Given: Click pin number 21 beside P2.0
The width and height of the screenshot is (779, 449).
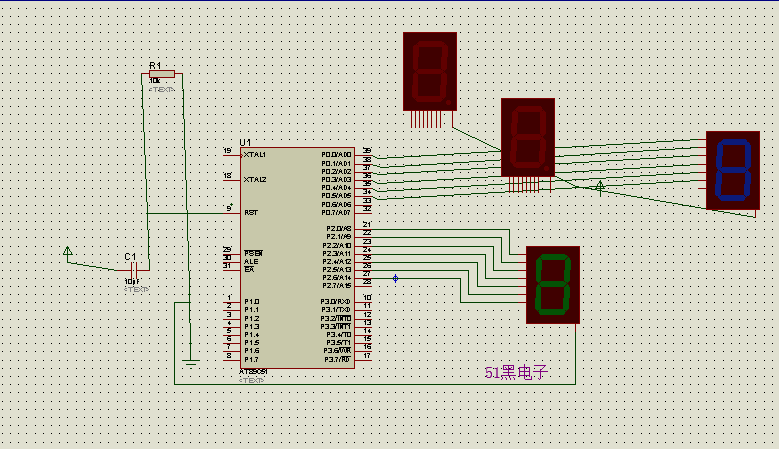Looking at the screenshot, I should pos(367,224).
